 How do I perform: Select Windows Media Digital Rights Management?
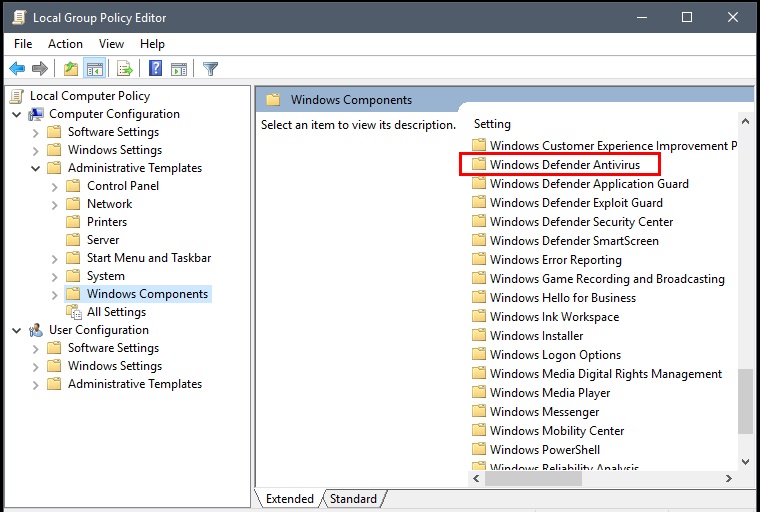pyautogui.click(x=605, y=374)
